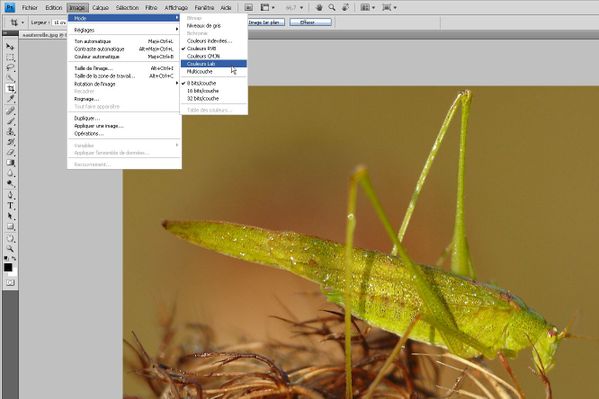599x399 pixels.
Task: Select the Magic Wand tool
Action: [x=10, y=78]
